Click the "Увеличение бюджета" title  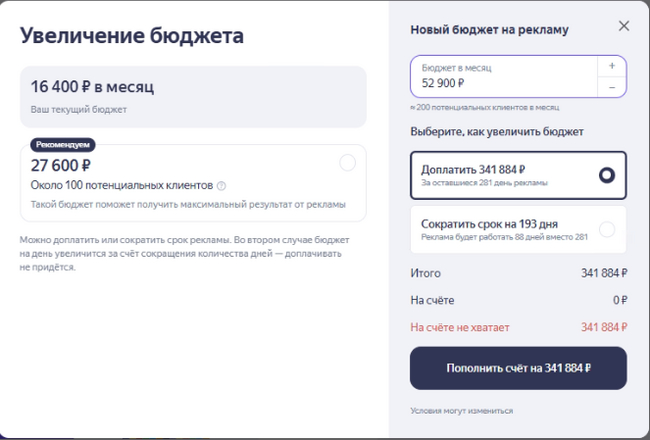pyautogui.click(x=132, y=37)
